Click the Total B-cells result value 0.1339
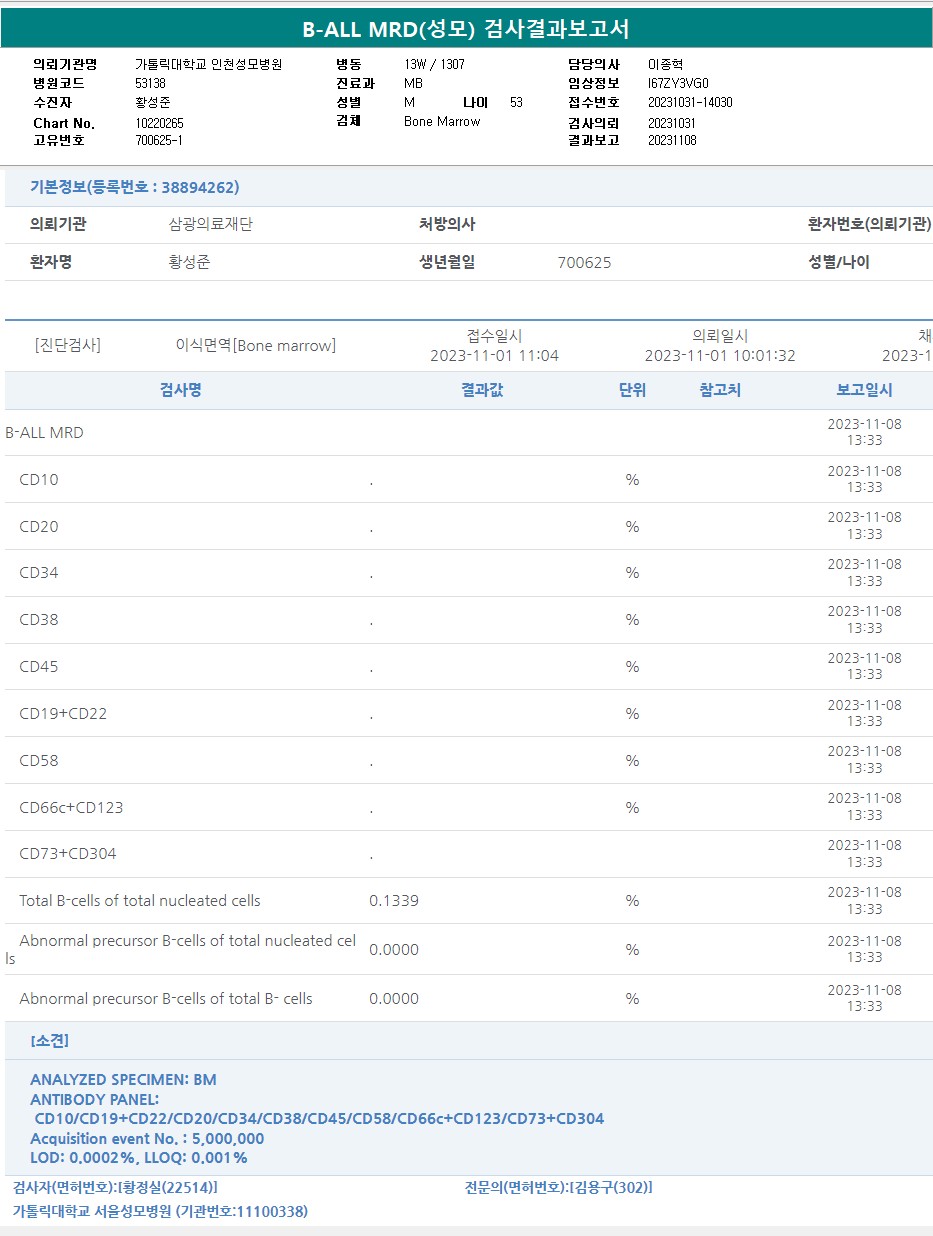The width and height of the screenshot is (933, 1236). click(394, 901)
